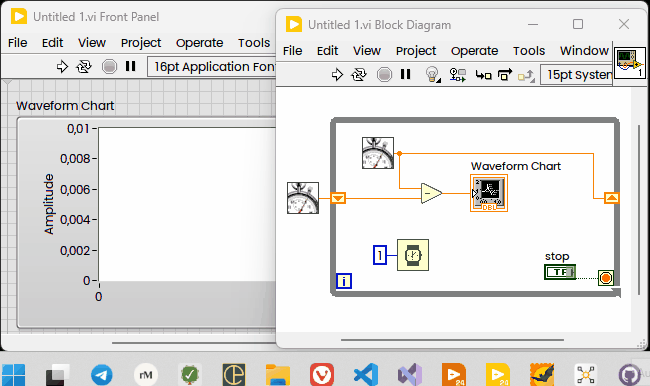Select numeric constant 1 on diagram
This screenshot has width=650, height=386.
click(x=380, y=255)
